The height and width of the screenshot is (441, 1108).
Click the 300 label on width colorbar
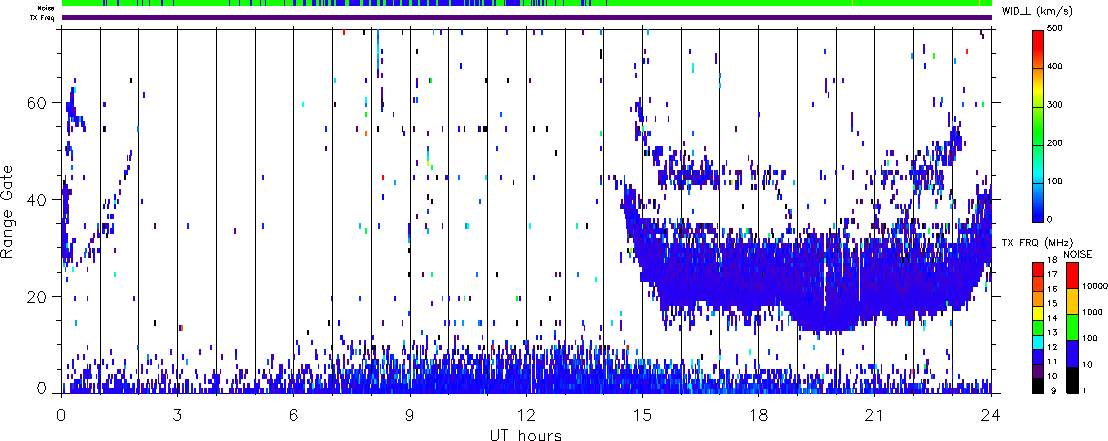point(1056,105)
